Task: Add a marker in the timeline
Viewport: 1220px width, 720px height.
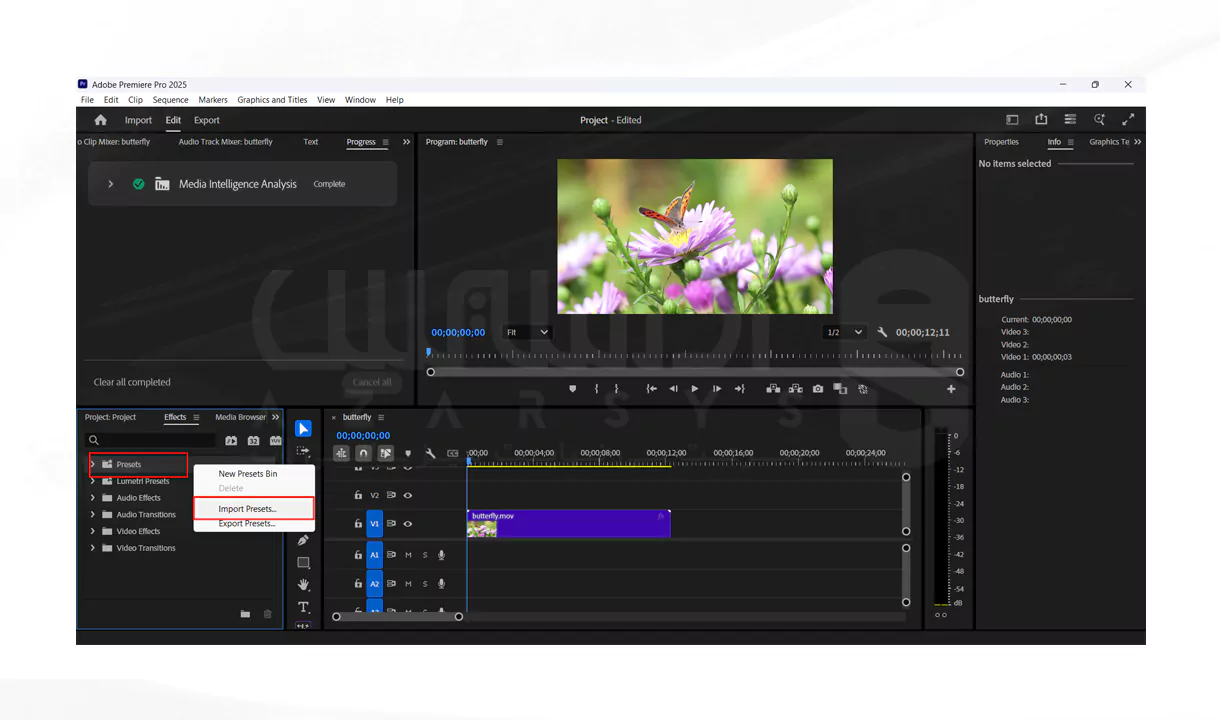Action: (x=408, y=454)
